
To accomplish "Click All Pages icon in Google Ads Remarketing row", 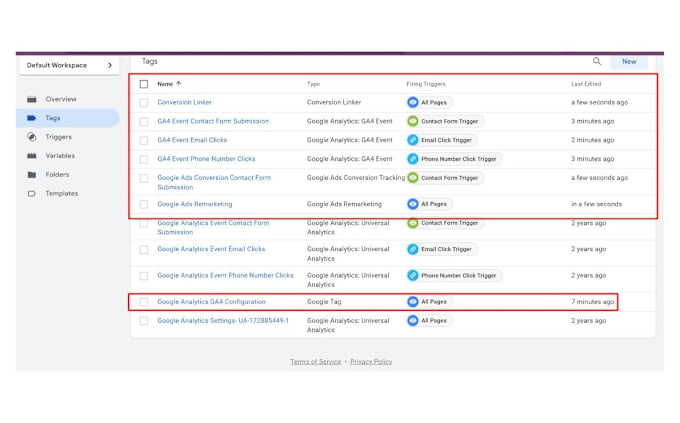I will 413,204.
